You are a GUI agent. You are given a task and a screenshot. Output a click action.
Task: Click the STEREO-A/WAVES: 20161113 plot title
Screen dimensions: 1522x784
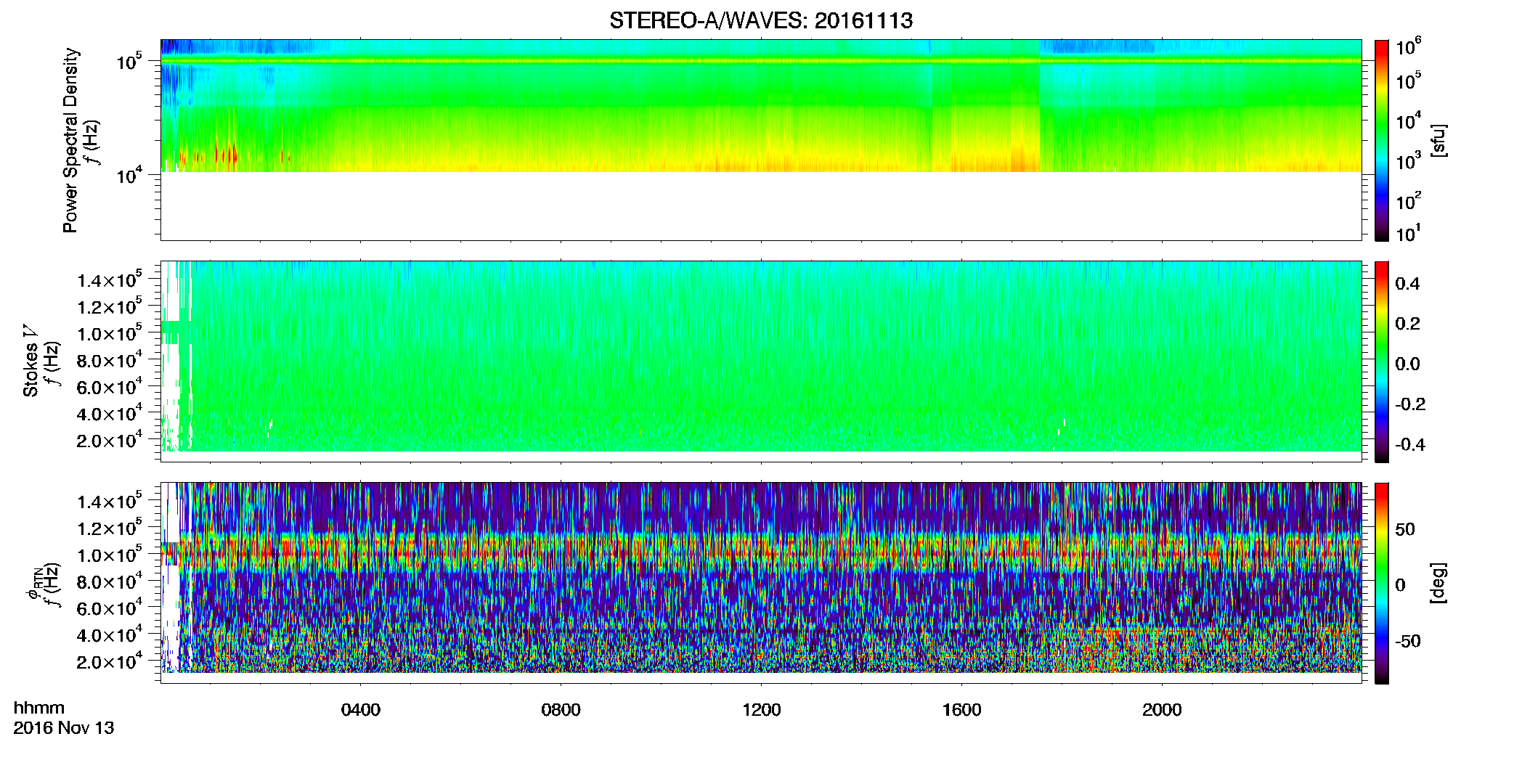[761, 20]
